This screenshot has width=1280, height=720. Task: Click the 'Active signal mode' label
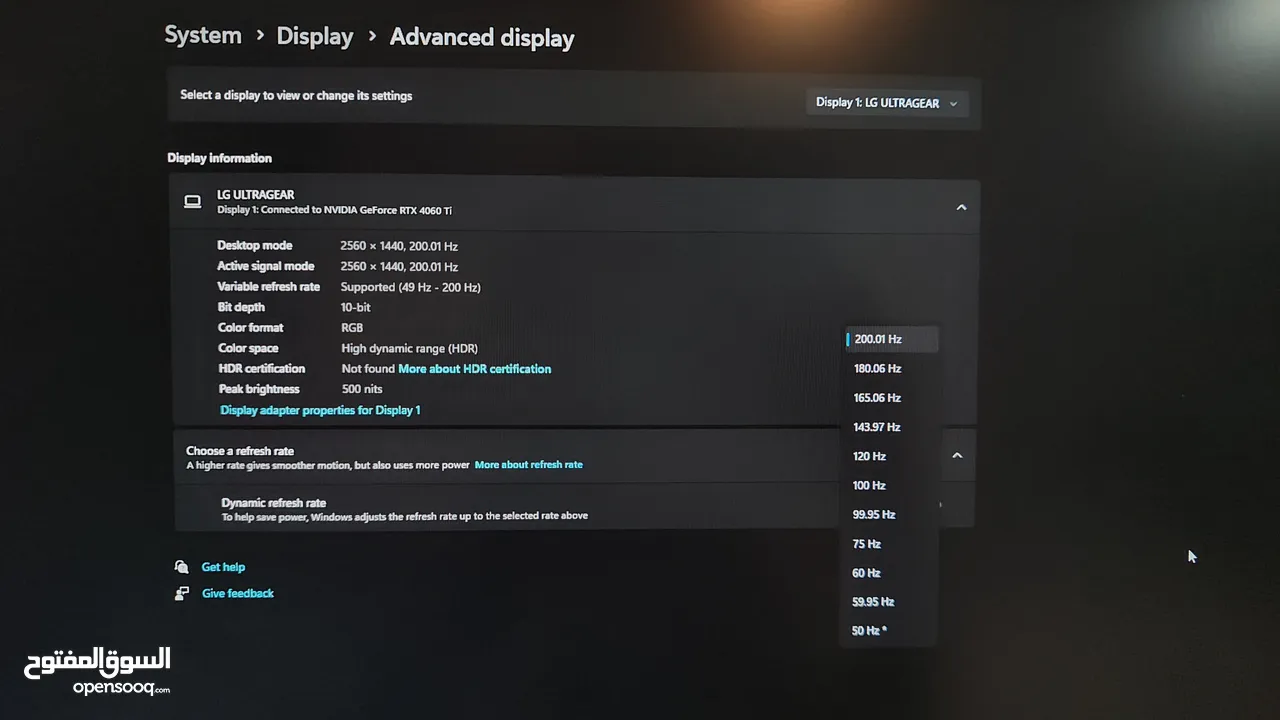pyautogui.click(x=266, y=266)
